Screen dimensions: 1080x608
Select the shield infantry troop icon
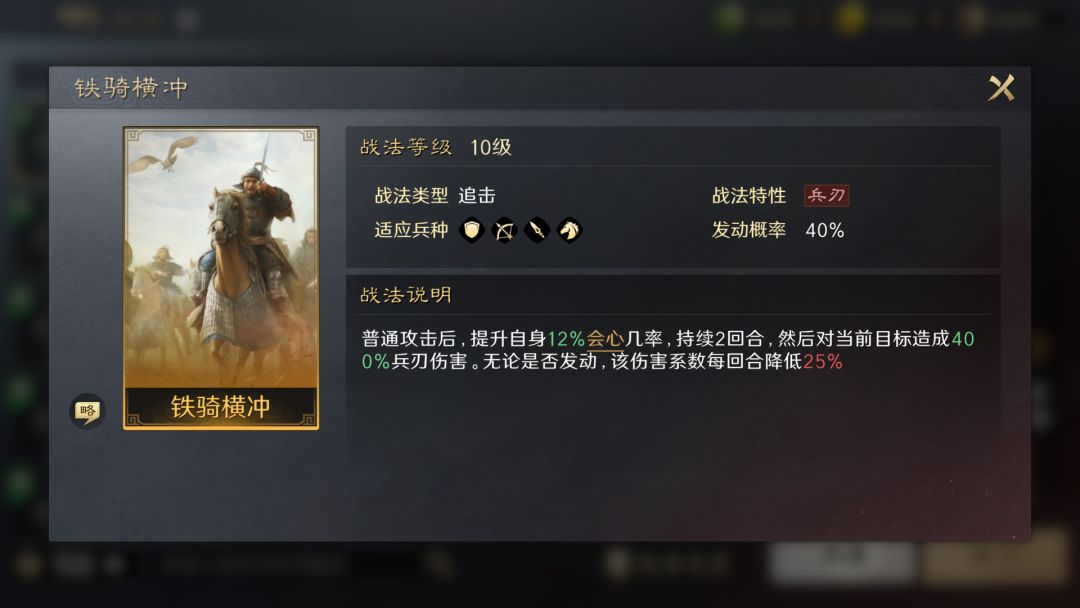472,230
